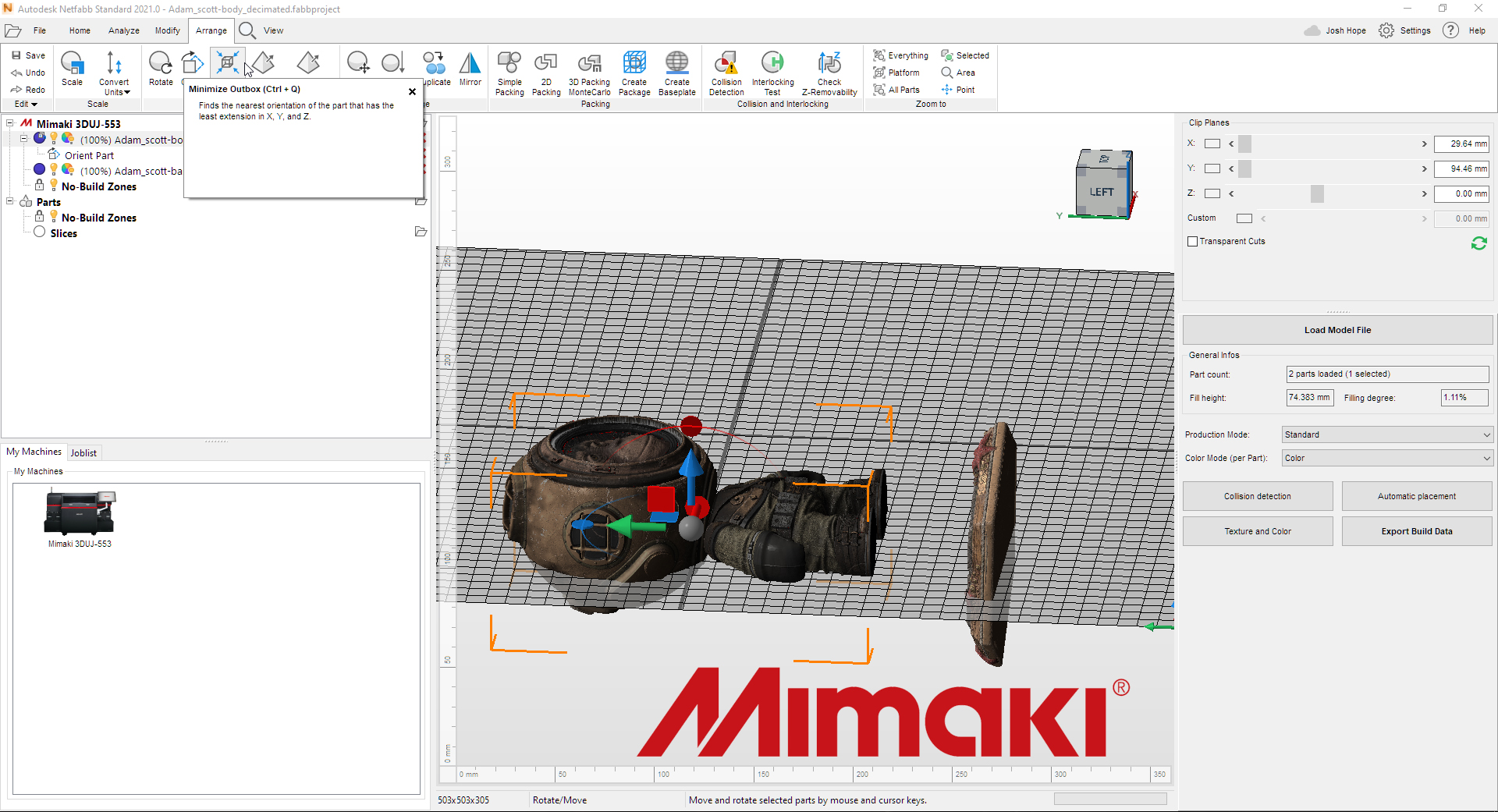Collapse the Mimaki 3DUJ-553 tree node
1498x812 pixels.
(x=10, y=123)
